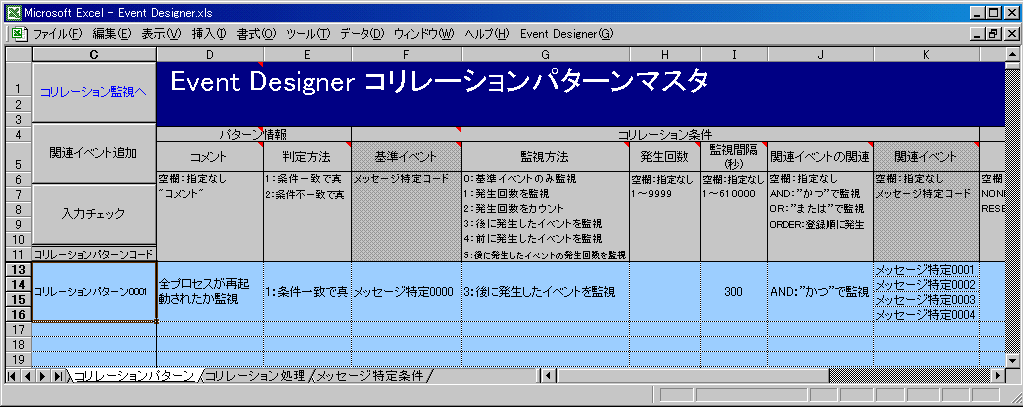Click the 監視方法 header cell

(x=545, y=157)
